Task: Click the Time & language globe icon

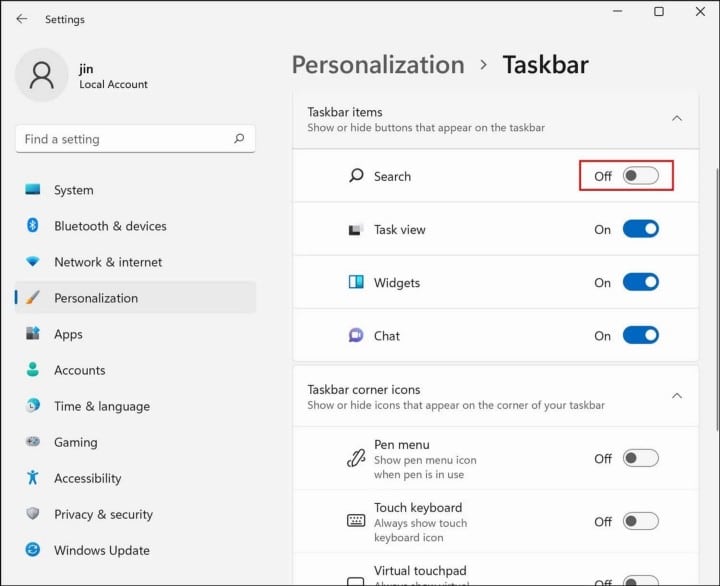Action: click(x=33, y=405)
